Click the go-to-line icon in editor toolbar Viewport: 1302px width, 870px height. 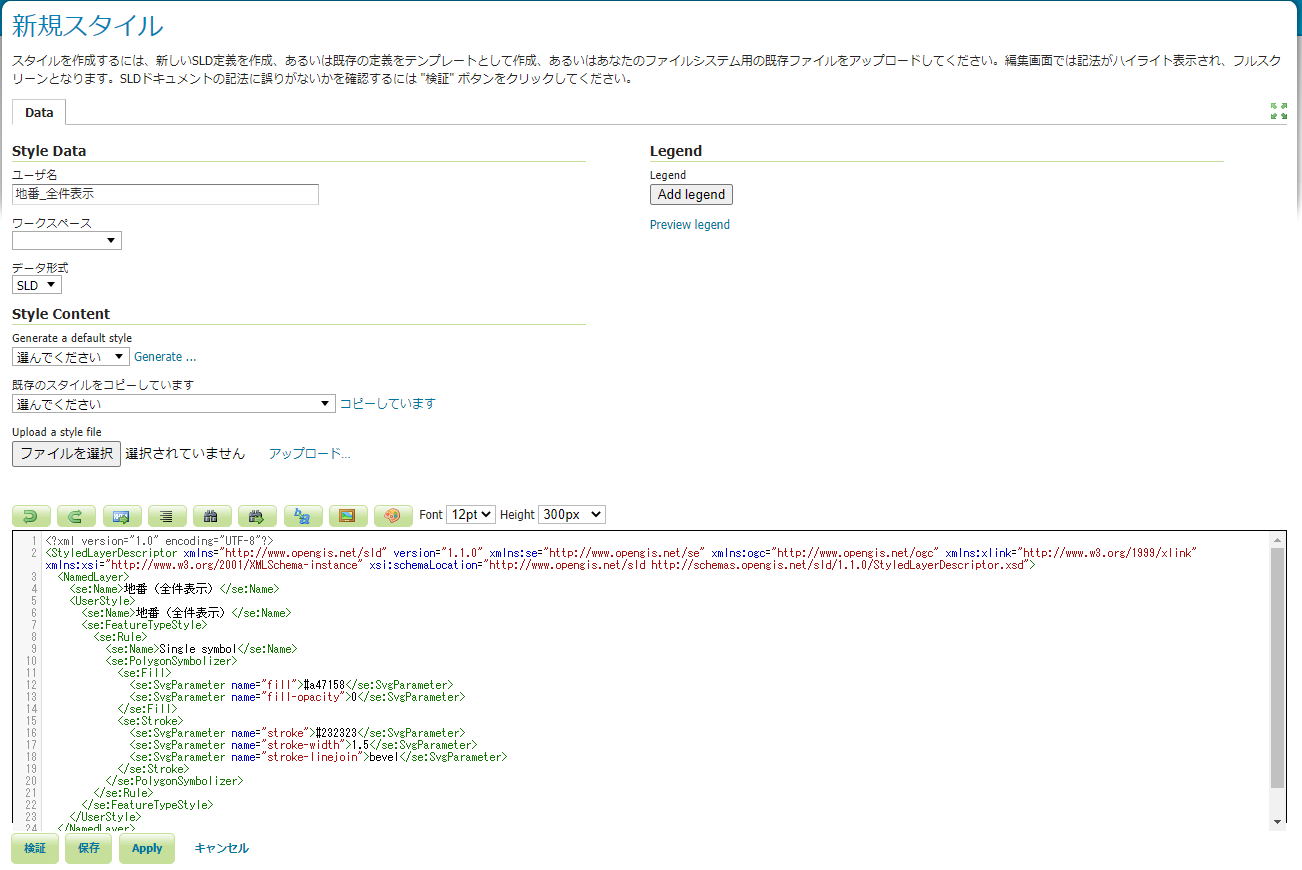[x=122, y=516]
